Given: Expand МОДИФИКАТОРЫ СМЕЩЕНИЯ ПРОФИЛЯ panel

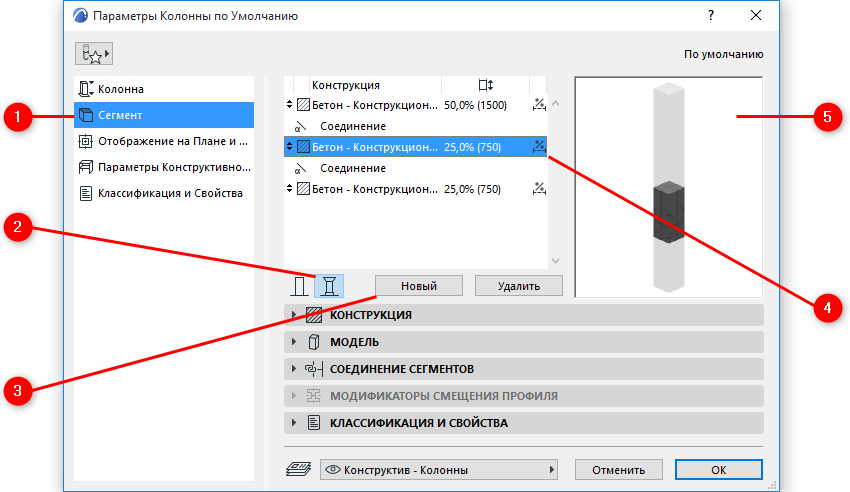Looking at the screenshot, I should [524, 396].
